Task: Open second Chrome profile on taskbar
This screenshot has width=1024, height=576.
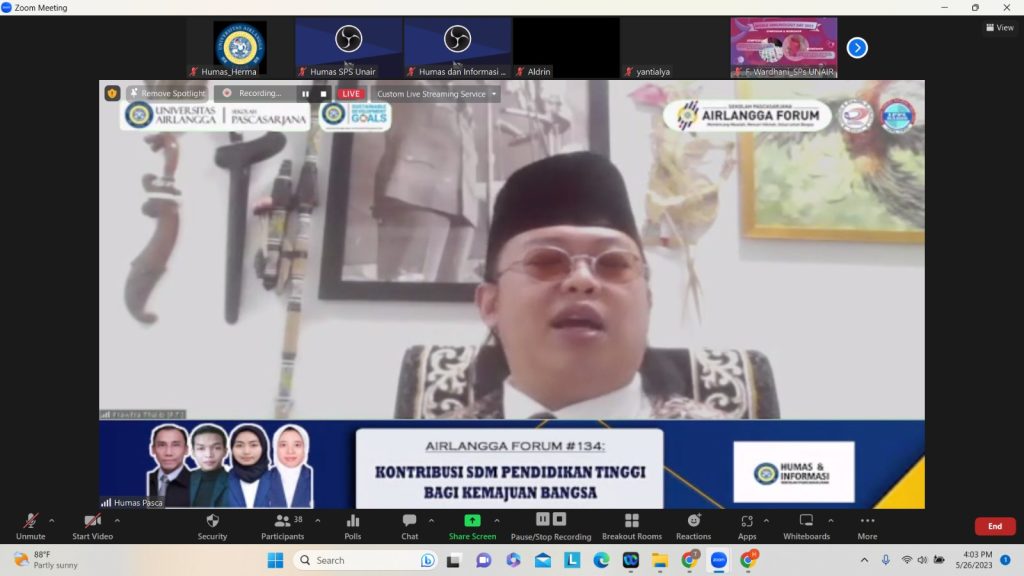Action: click(748, 560)
